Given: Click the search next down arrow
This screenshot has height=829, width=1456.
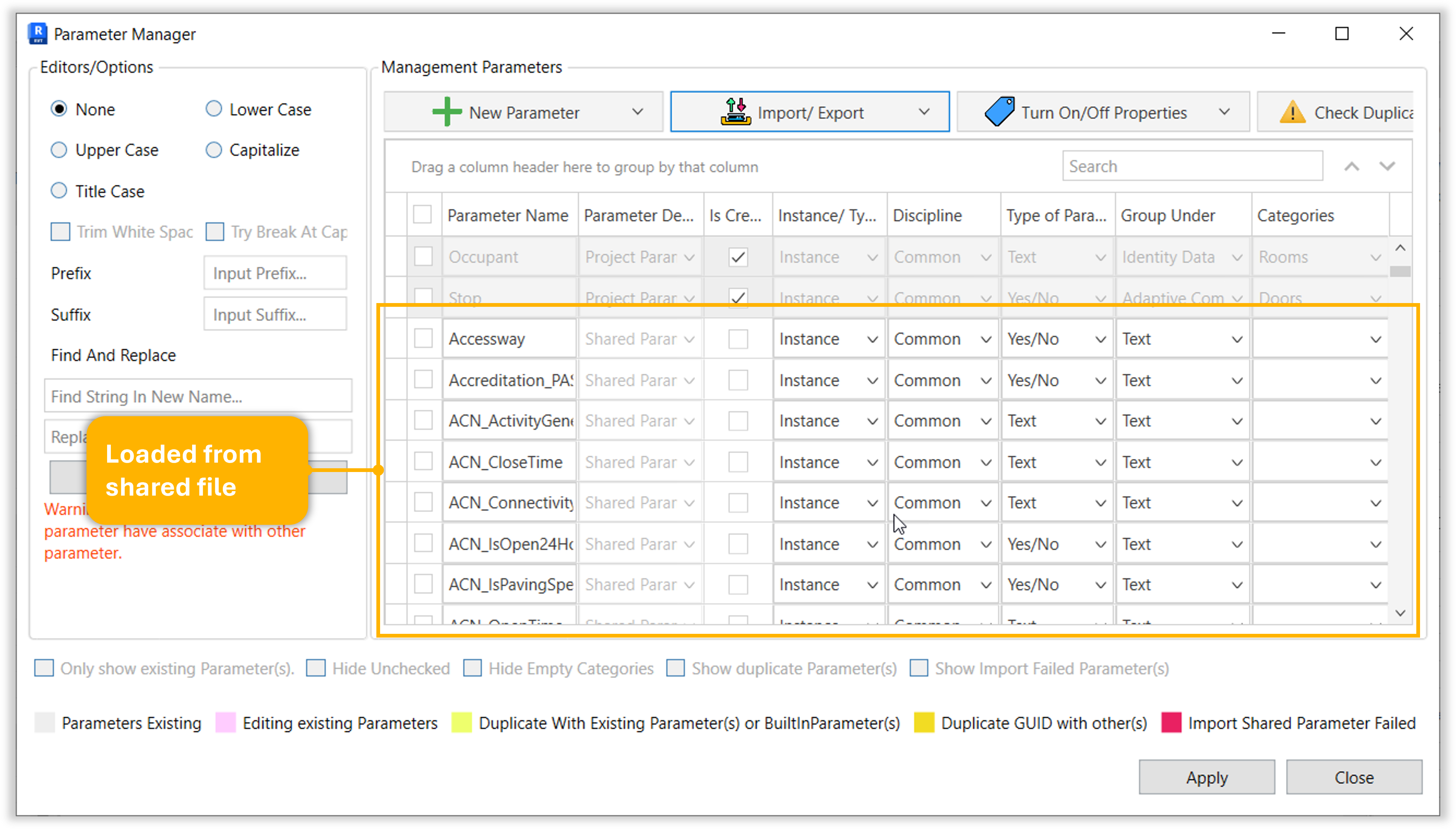Looking at the screenshot, I should coord(1387,167).
